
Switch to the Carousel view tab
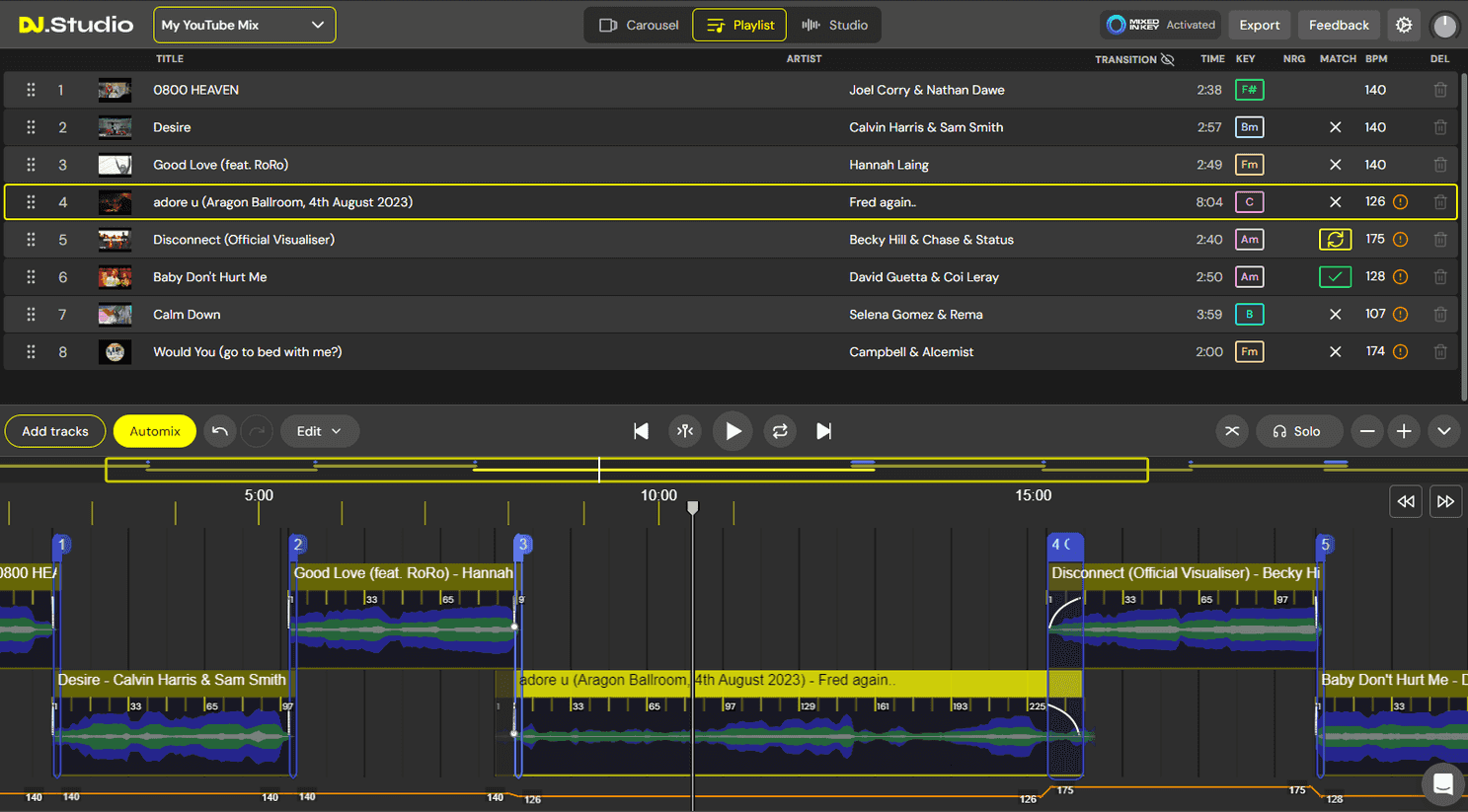(636, 25)
